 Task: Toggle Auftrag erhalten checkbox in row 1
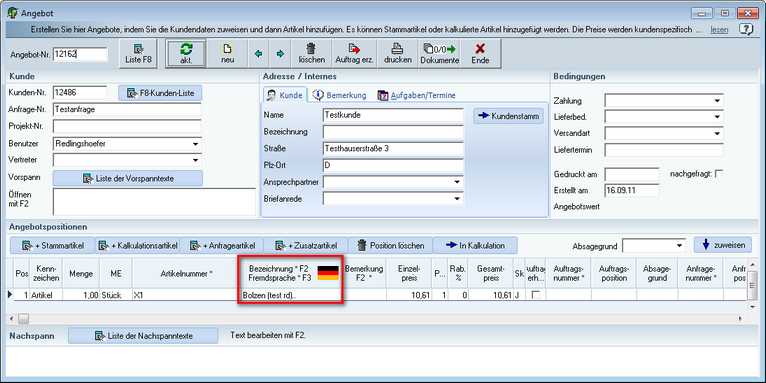[536, 295]
